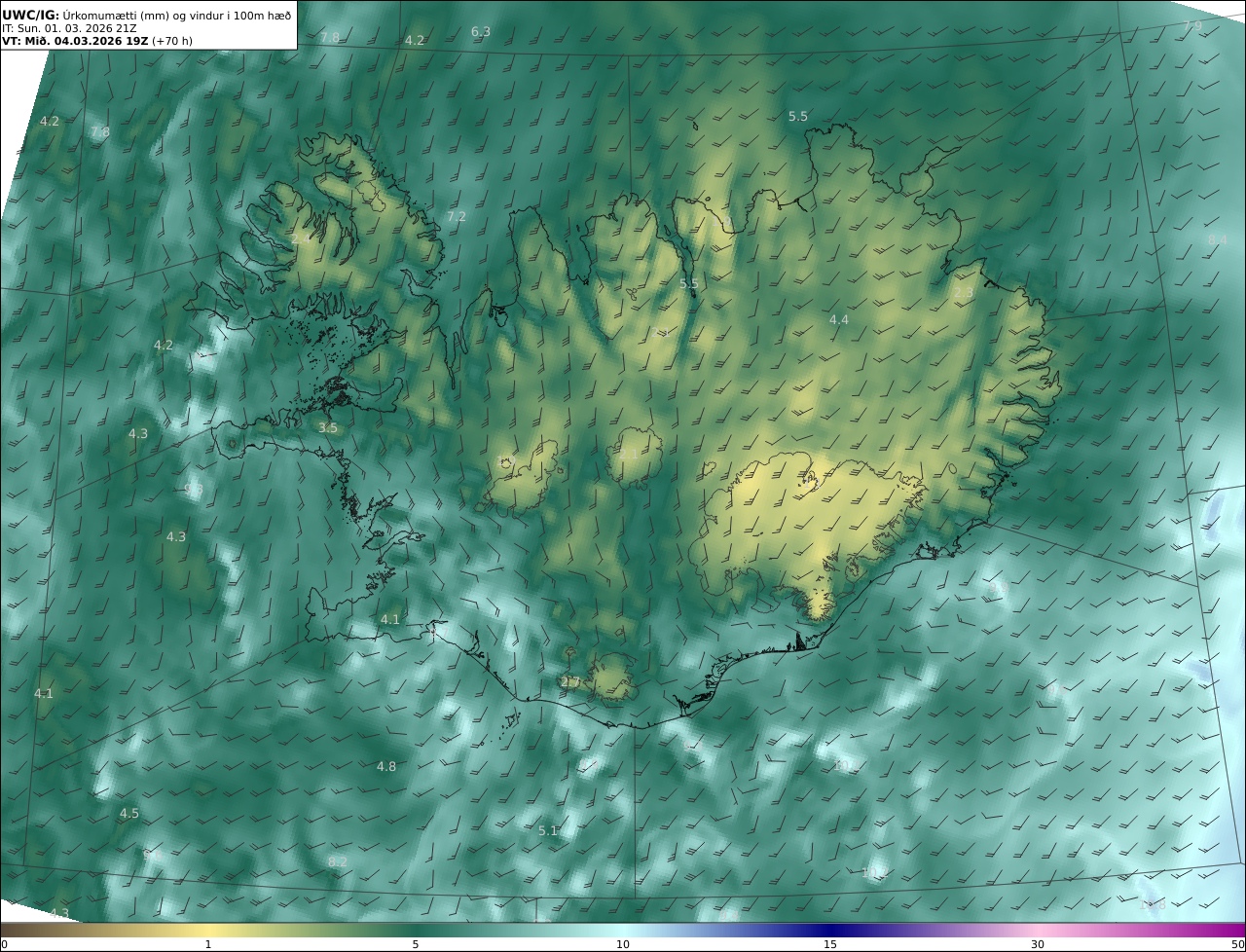Click colorbar tick label 30
The height and width of the screenshot is (952, 1246).
click(x=1038, y=944)
